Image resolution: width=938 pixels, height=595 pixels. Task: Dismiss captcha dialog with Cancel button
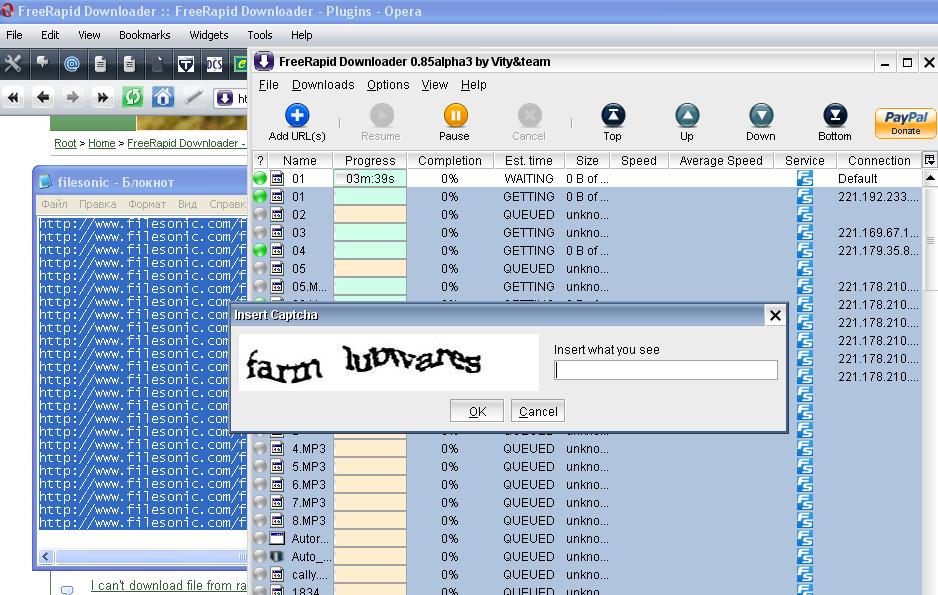(x=538, y=411)
